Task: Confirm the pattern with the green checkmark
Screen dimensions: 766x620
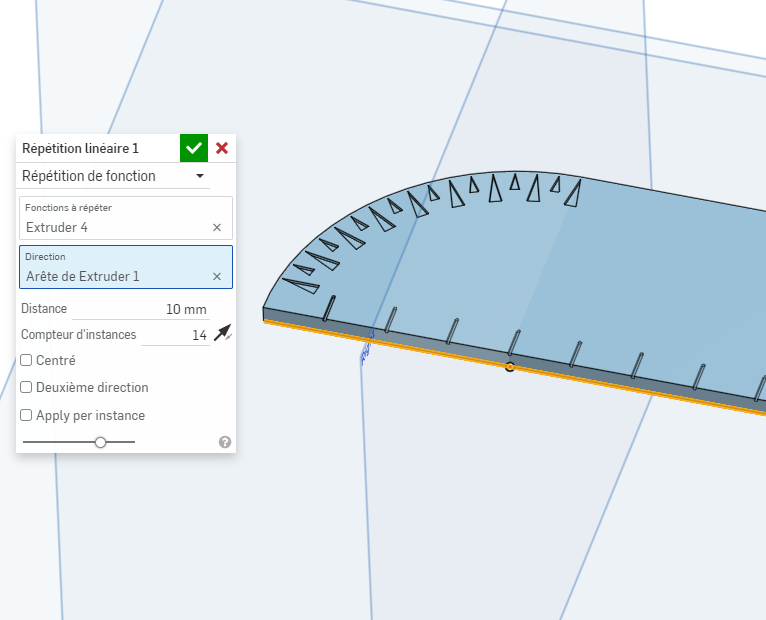Action: tap(194, 148)
